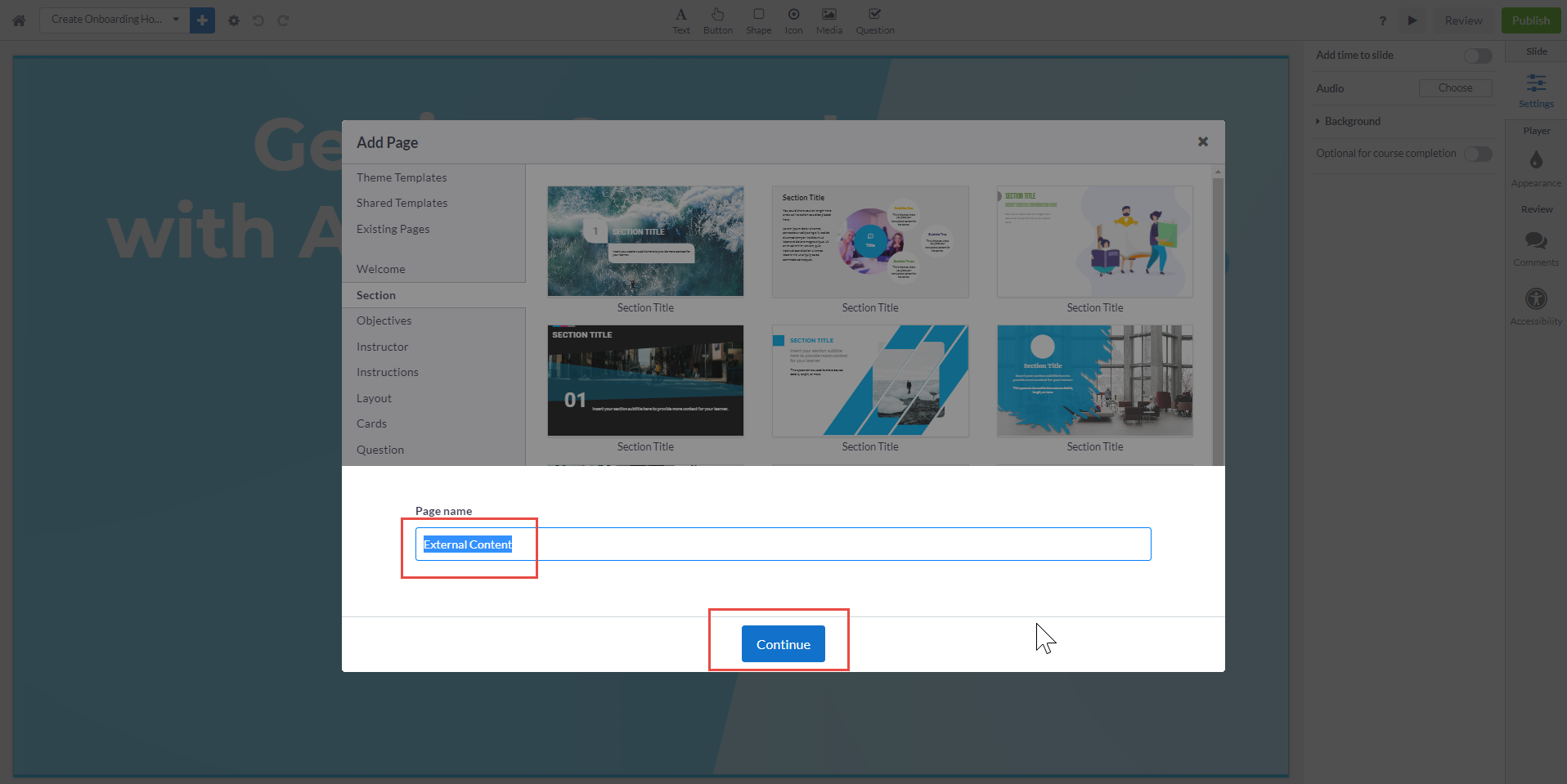Click the Page name input field
Image resolution: width=1567 pixels, height=784 pixels.
point(783,544)
